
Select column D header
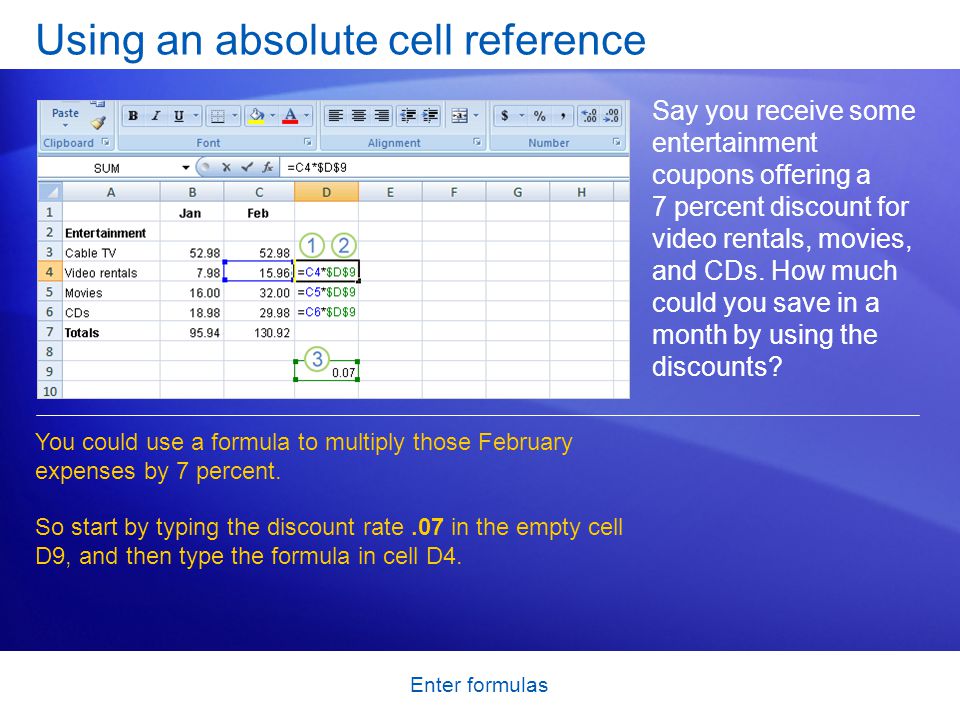click(326, 192)
